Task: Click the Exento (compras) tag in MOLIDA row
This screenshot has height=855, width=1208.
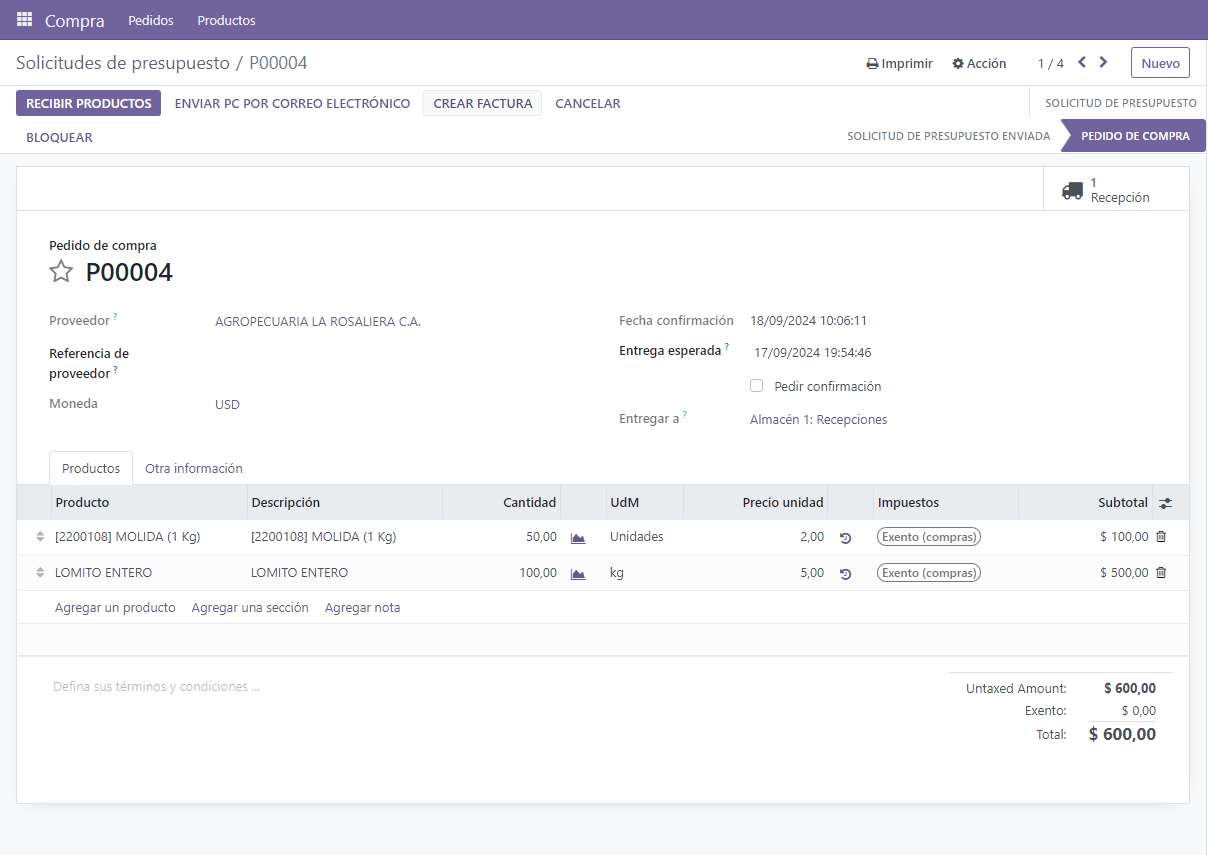Action: (x=929, y=537)
